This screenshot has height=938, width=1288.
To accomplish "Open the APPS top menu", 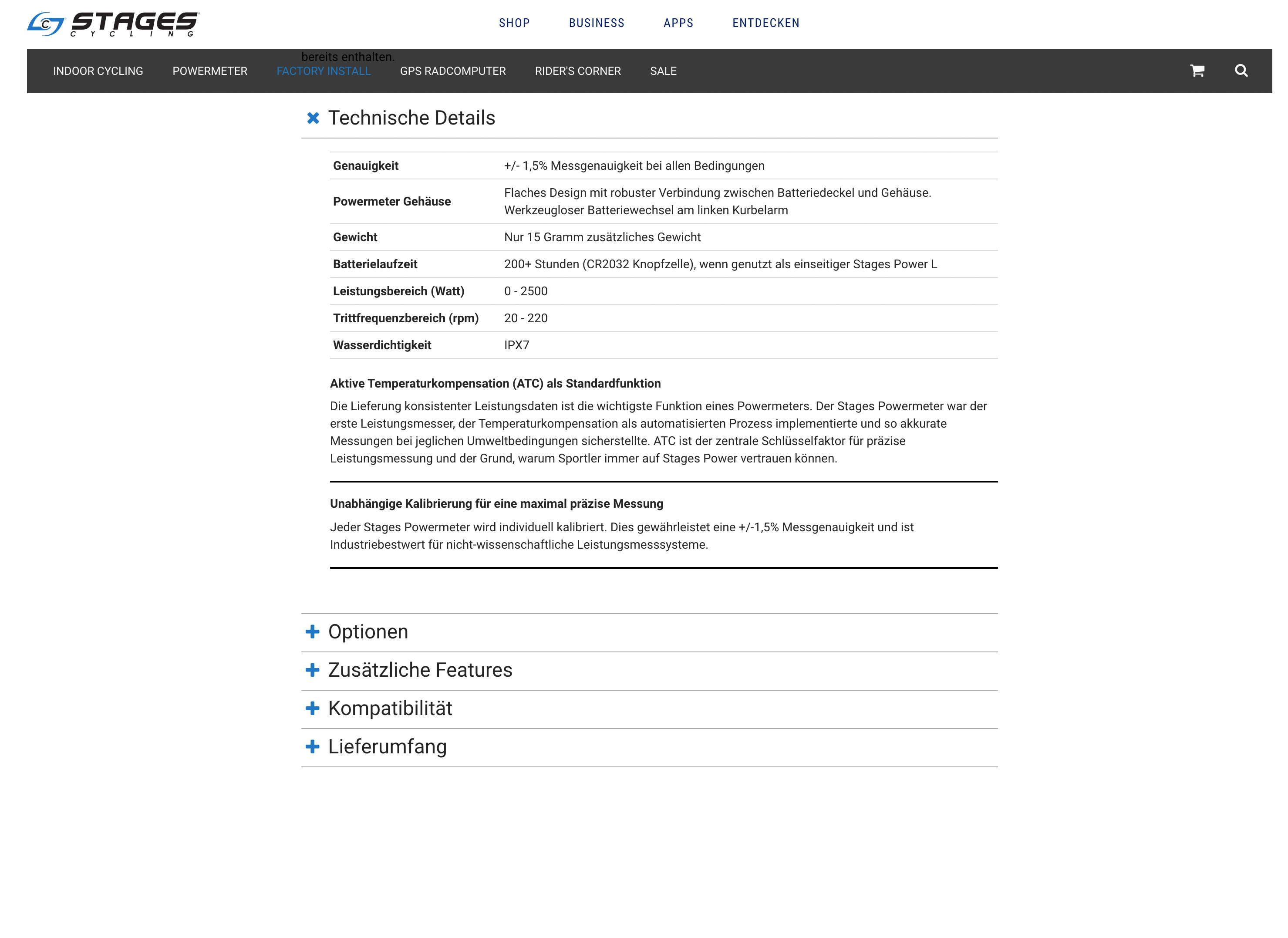I will point(678,23).
